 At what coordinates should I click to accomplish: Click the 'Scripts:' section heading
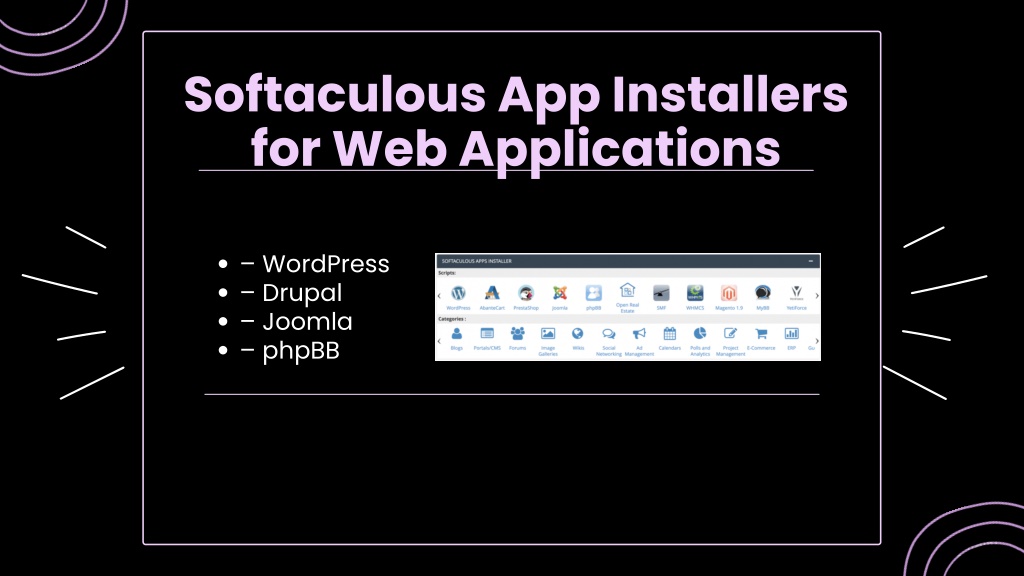tap(447, 273)
